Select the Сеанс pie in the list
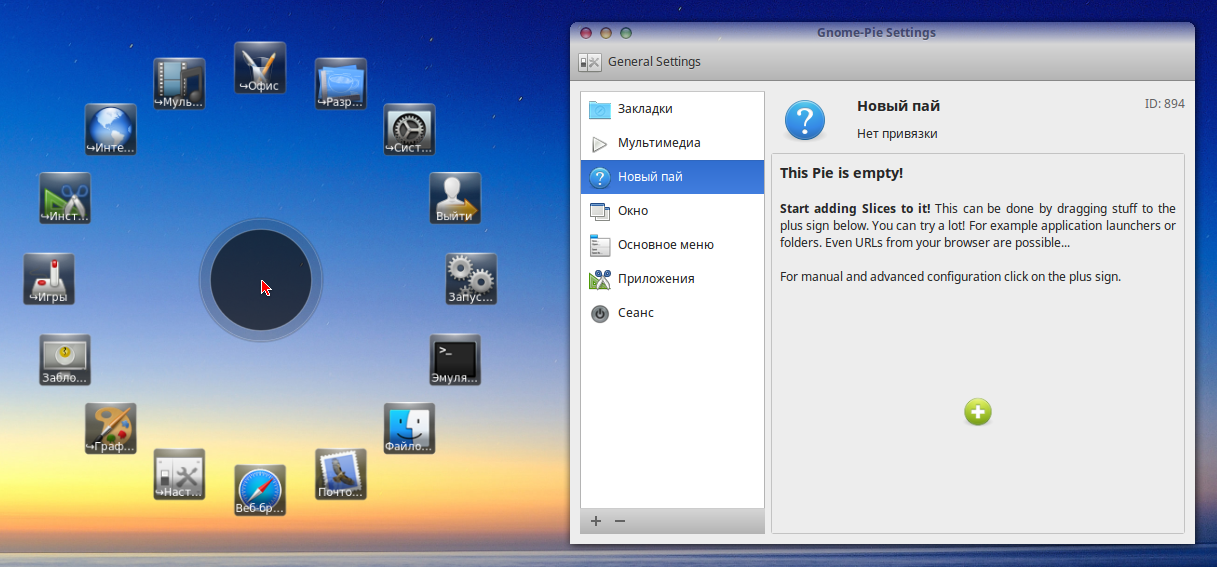The width and height of the screenshot is (1217, 567). pos(672,313)
